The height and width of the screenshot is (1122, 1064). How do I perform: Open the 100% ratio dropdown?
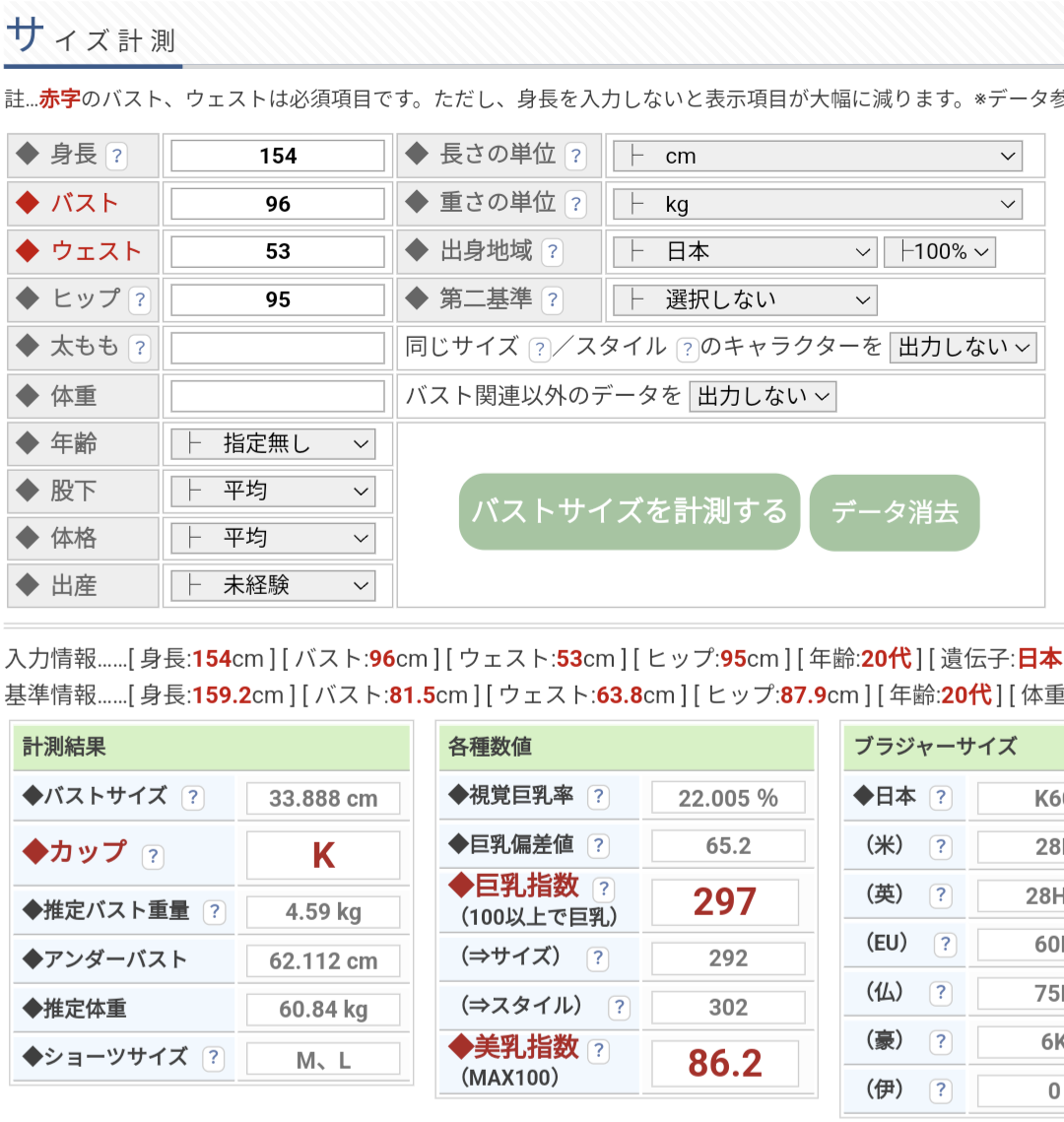tap(940, 252)
